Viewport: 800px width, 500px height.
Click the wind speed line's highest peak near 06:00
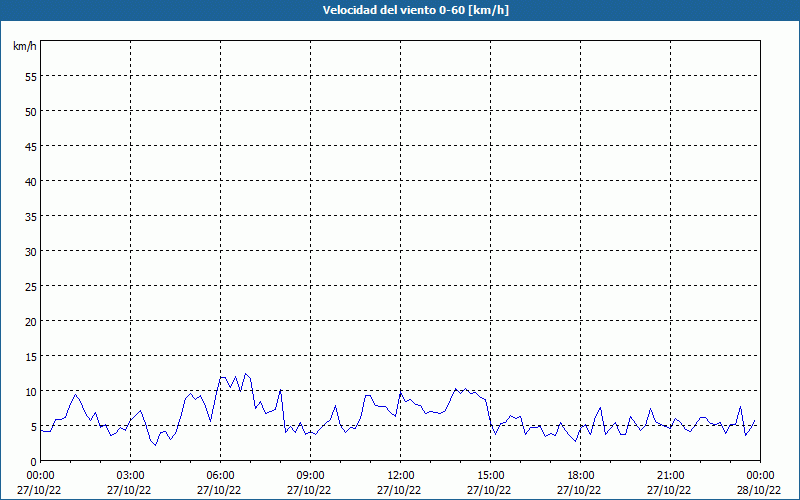pos(246,374)
